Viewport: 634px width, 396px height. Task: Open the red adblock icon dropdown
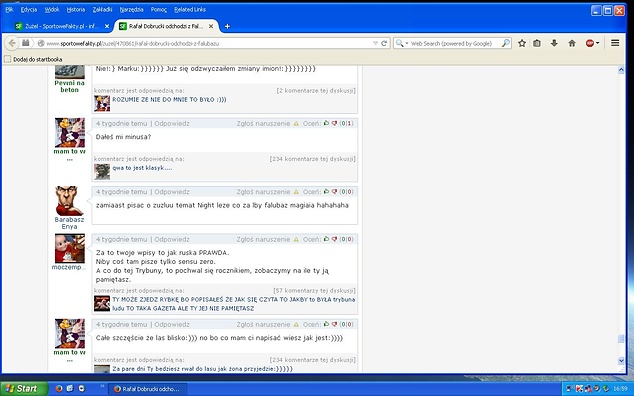592,43
